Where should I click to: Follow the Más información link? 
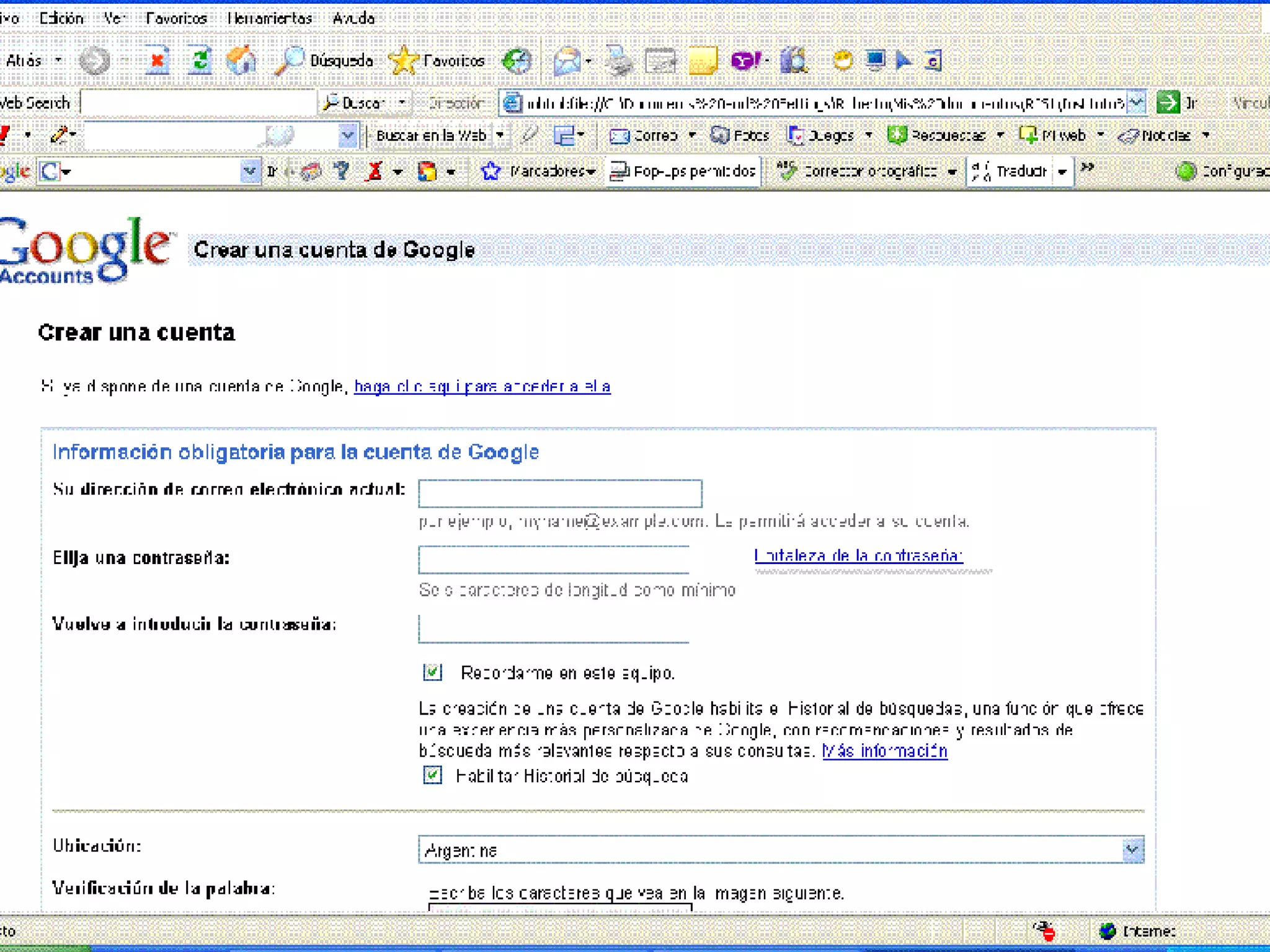tap(884, 751)
